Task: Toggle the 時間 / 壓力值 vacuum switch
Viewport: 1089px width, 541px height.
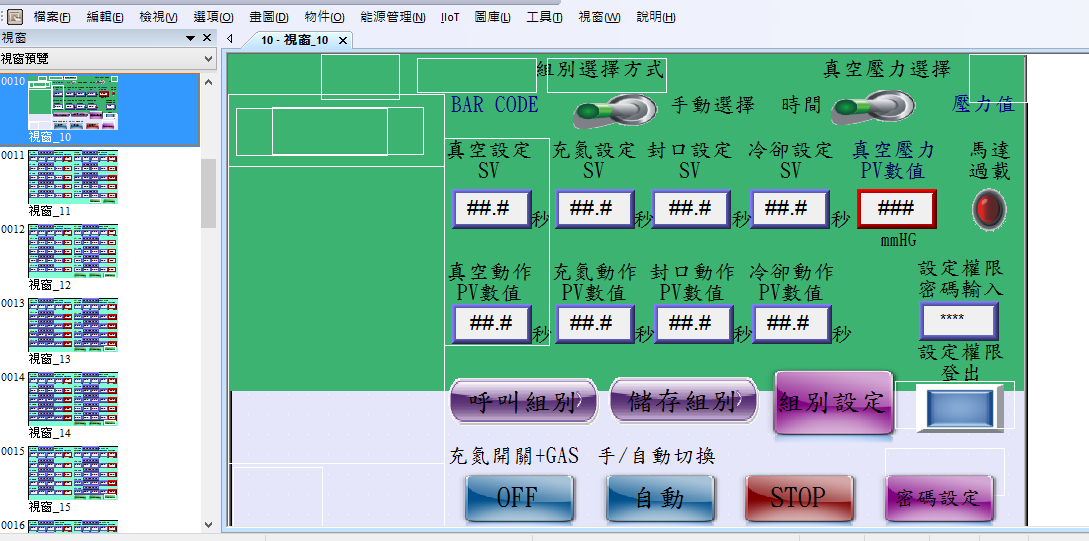Action: click(x=872, y=107)
